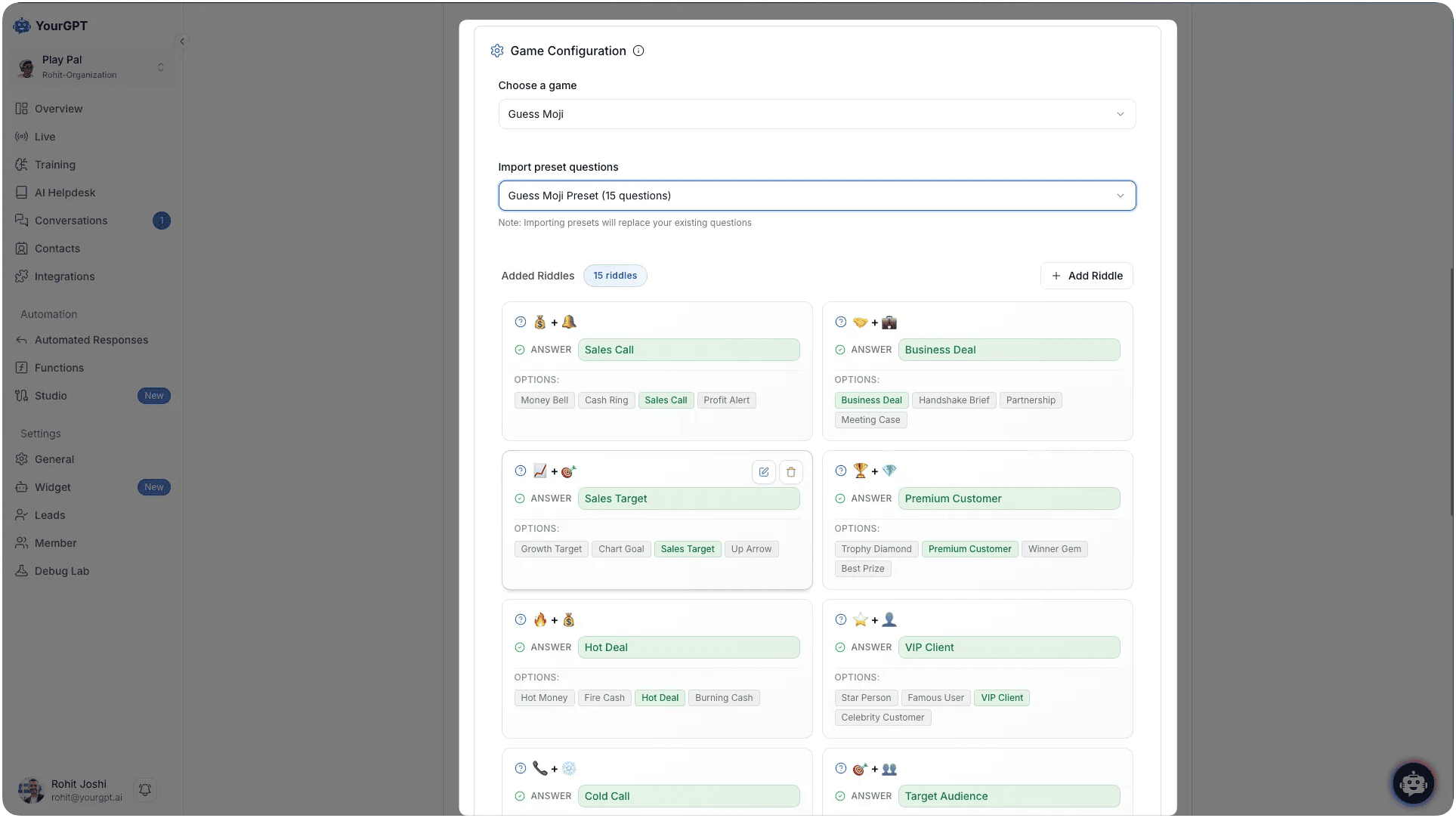Click the 15 riddles count badge
The height and width of the screenshot is (818, 1456).
(614, 276)
